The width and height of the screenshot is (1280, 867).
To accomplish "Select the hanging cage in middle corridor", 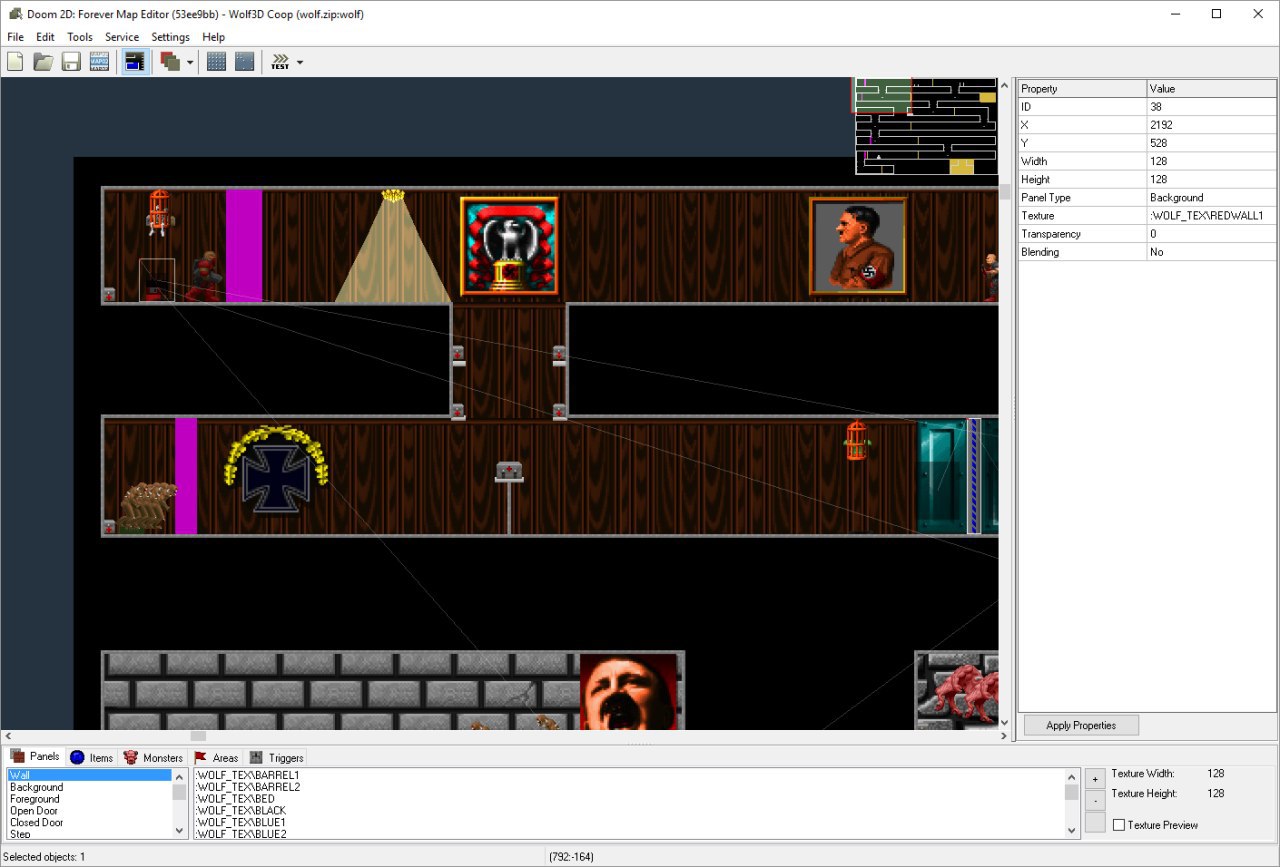I will [x=856, y=440].
